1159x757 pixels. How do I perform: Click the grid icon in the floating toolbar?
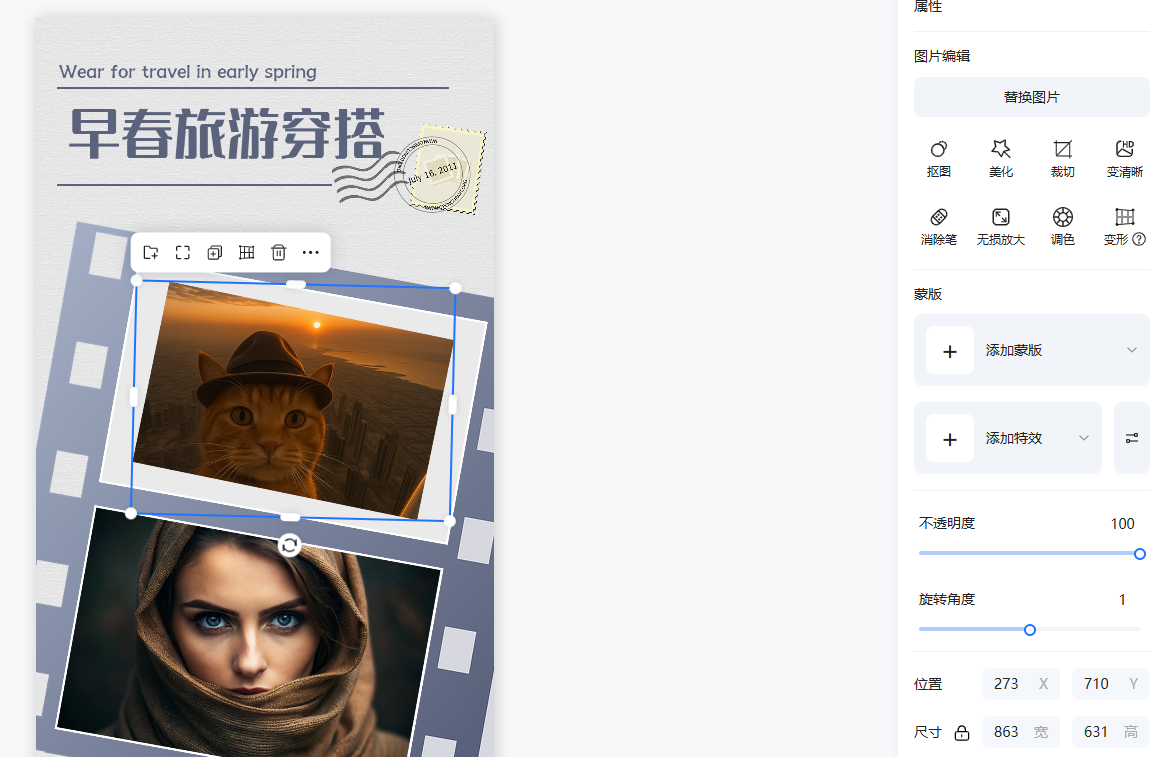[x=247, y=253]
